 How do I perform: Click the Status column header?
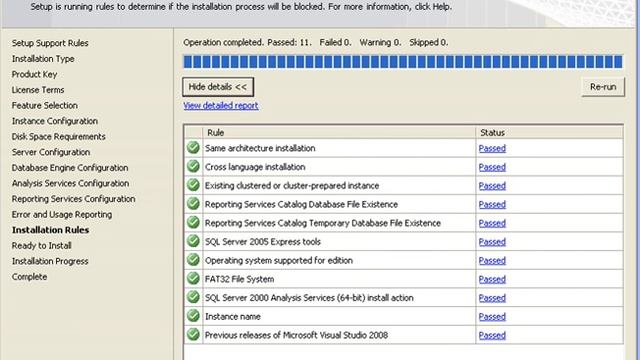click(x=549, y=133)
